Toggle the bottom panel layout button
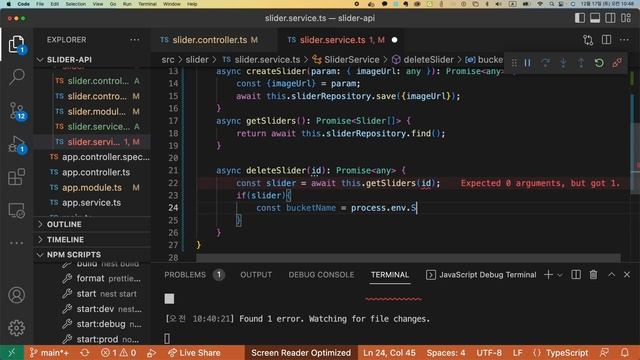The image size is (640, 360). pos(595,18)
